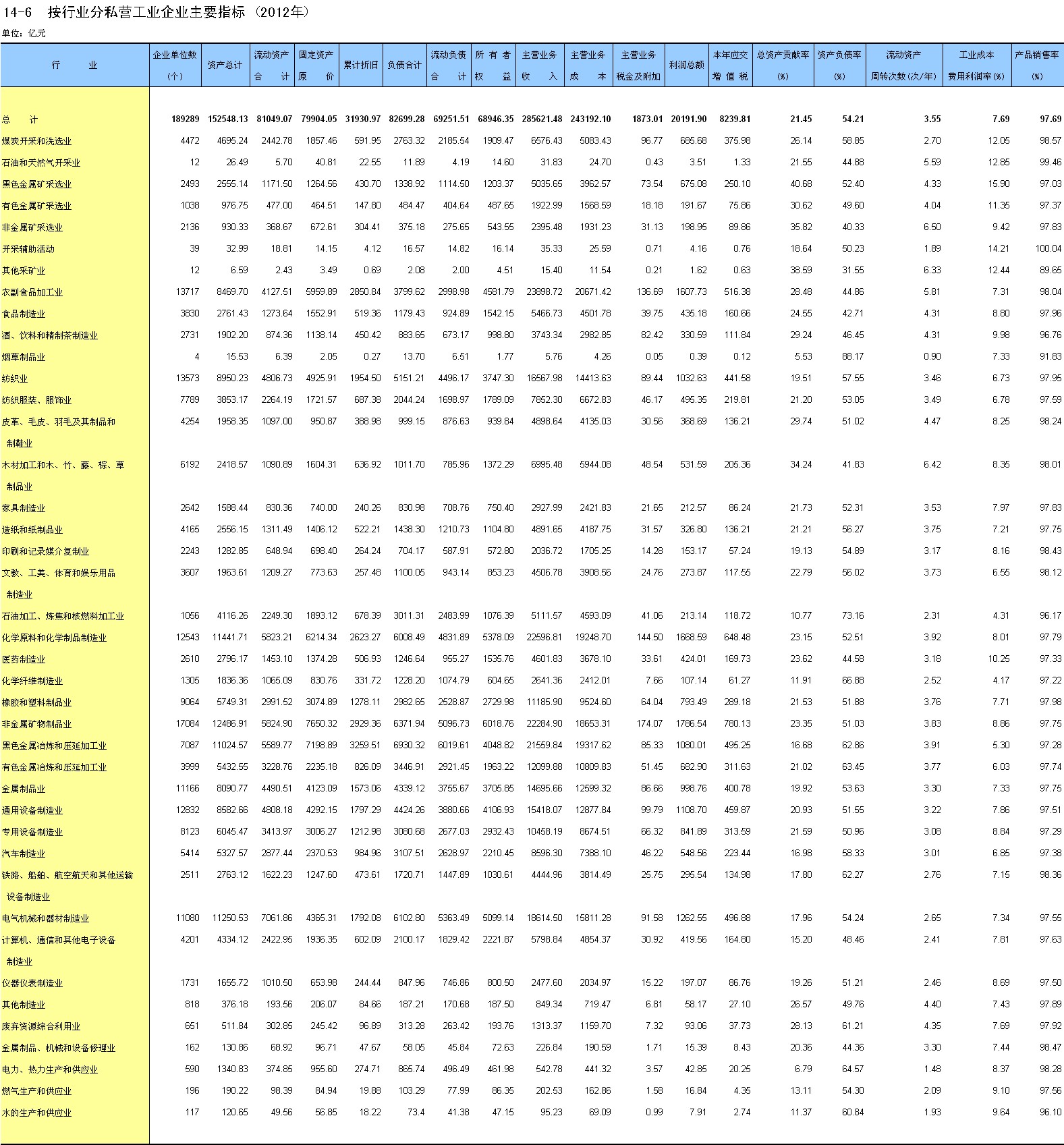
Task: Select the 有色金属矿采选业 row label
Action: [36, 206]
